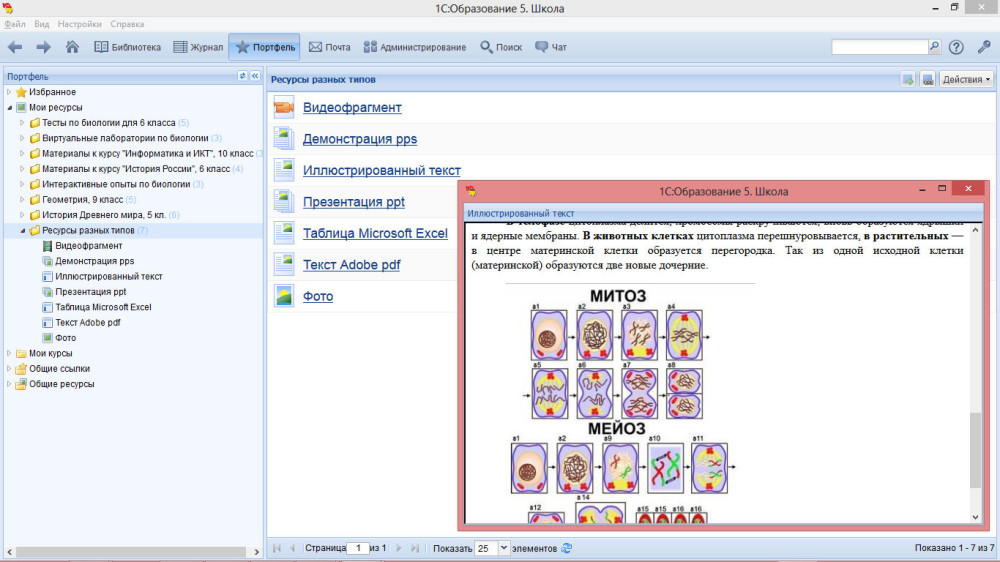Go to last page pager icon
The image size is (1000, 562).
point(415,548)
